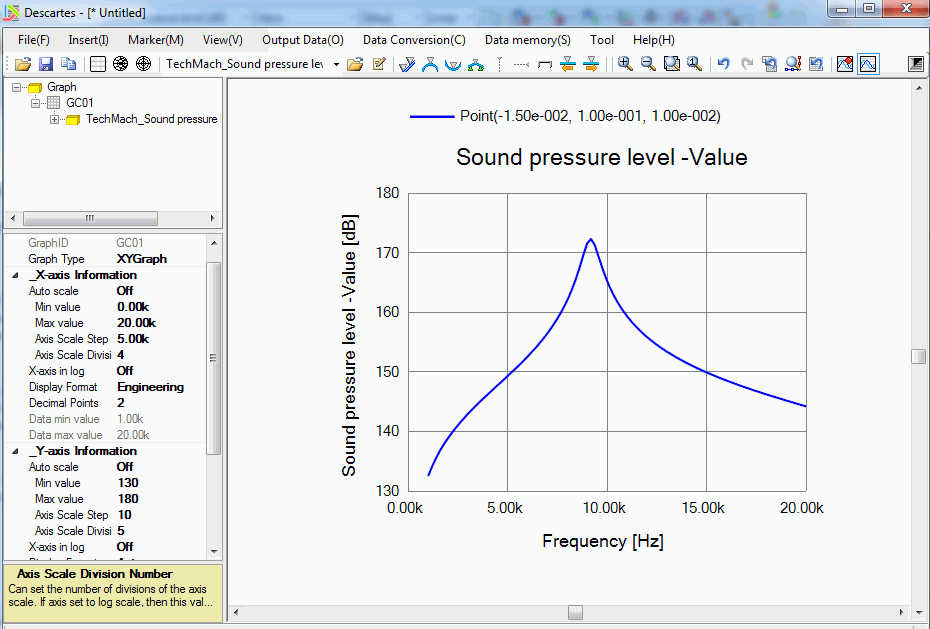
Task: Click the save (floppy disk) toolbar icon
Action: 46,64
